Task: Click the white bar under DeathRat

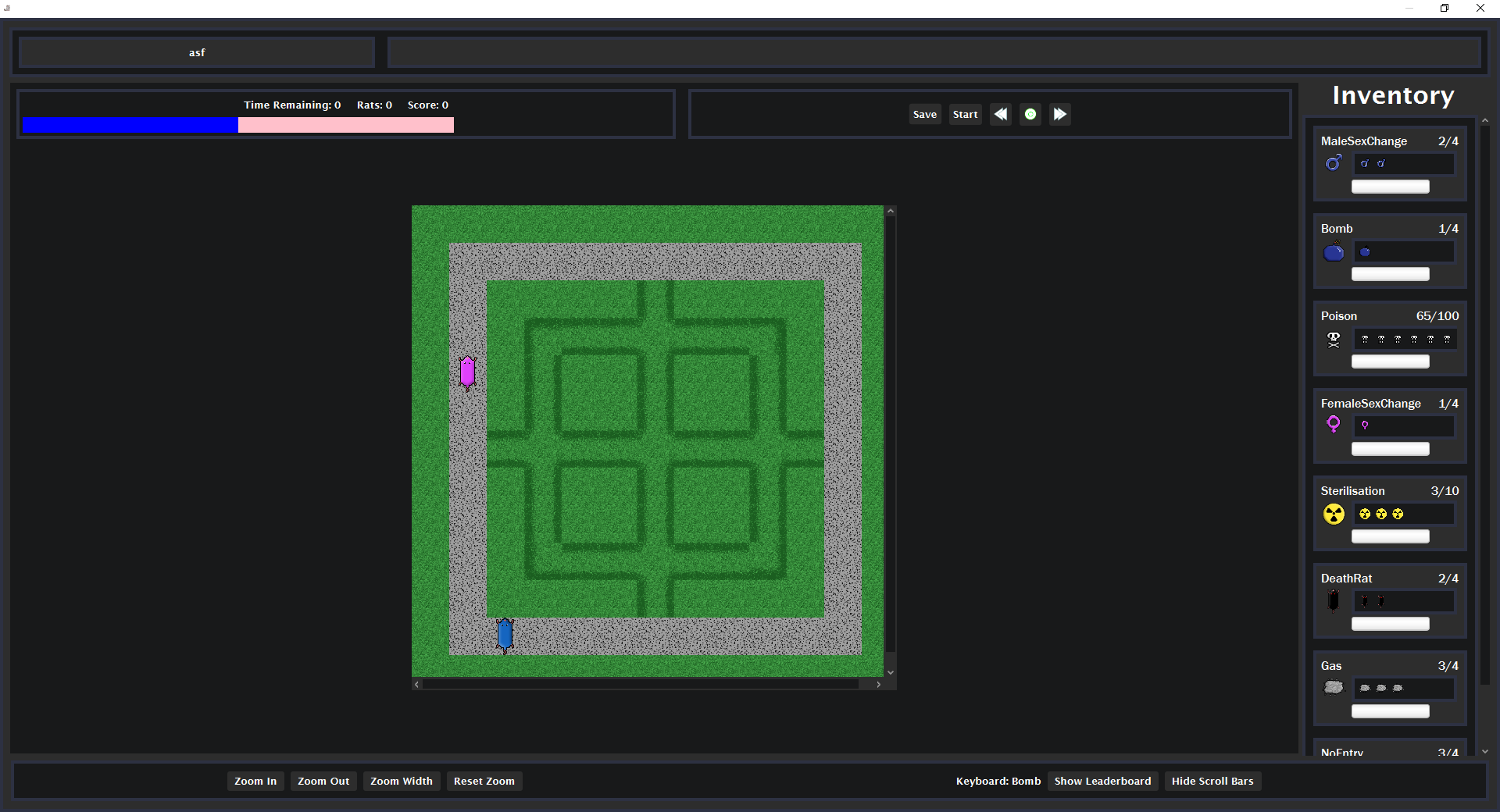Action: click(x=1391, y=624)
